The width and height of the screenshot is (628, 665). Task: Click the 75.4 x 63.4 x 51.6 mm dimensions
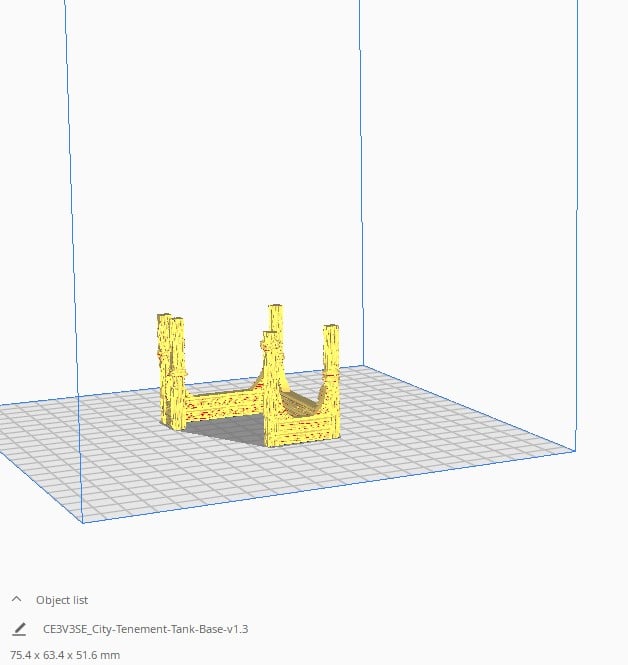tap(65, 655)
